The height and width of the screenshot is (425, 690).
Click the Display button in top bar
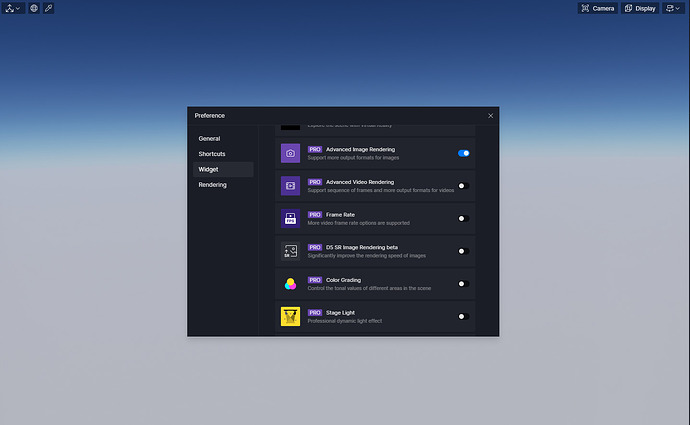coord(640,8)
